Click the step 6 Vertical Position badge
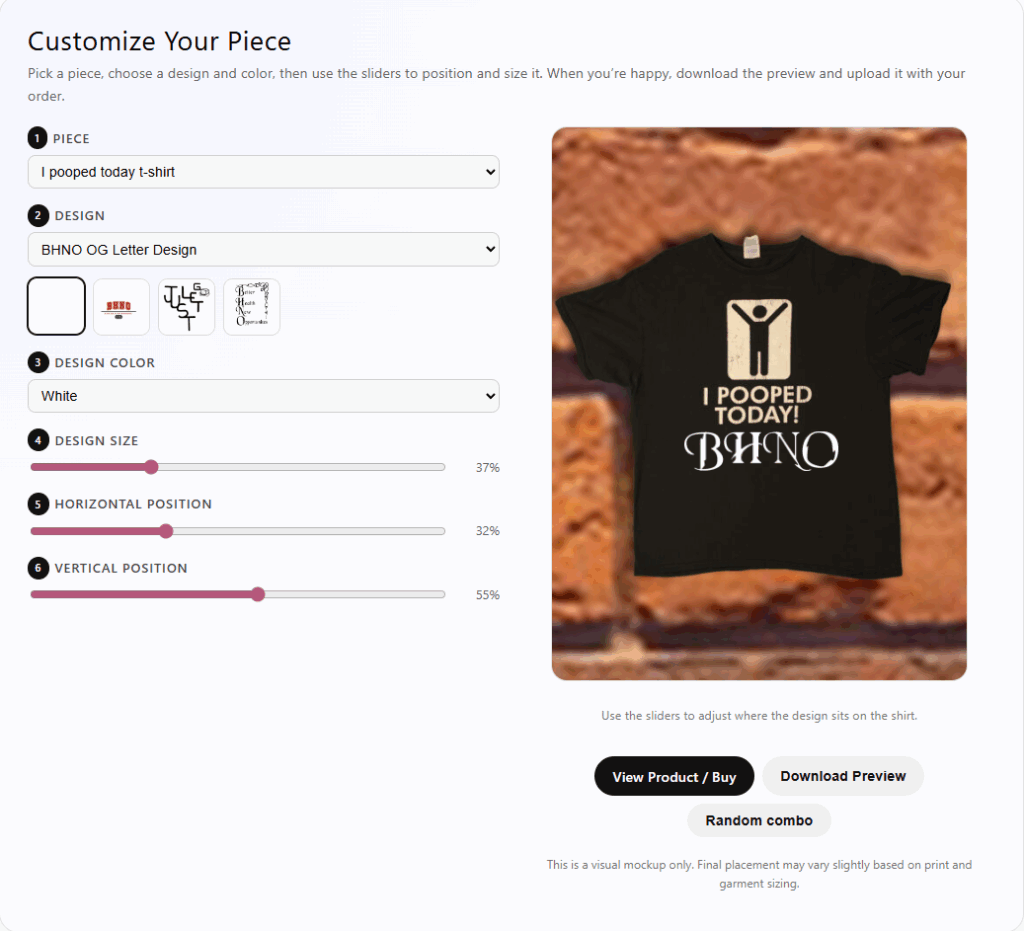The width and height of the screenshot is (1024, 931). 37,568
